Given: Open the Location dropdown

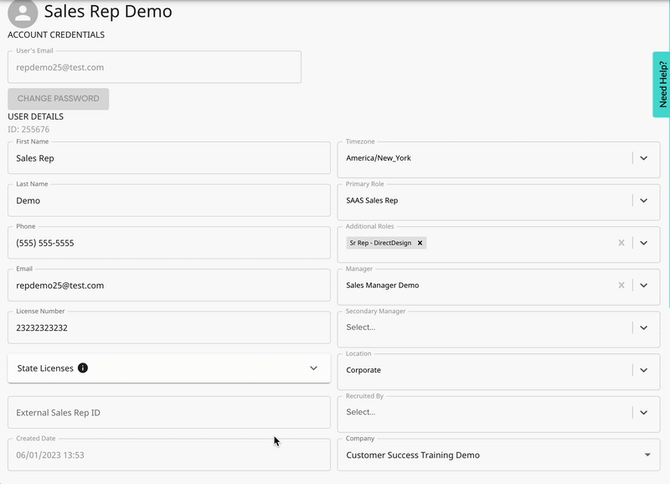Looking at the screenshot, I should tap(644, 370).
